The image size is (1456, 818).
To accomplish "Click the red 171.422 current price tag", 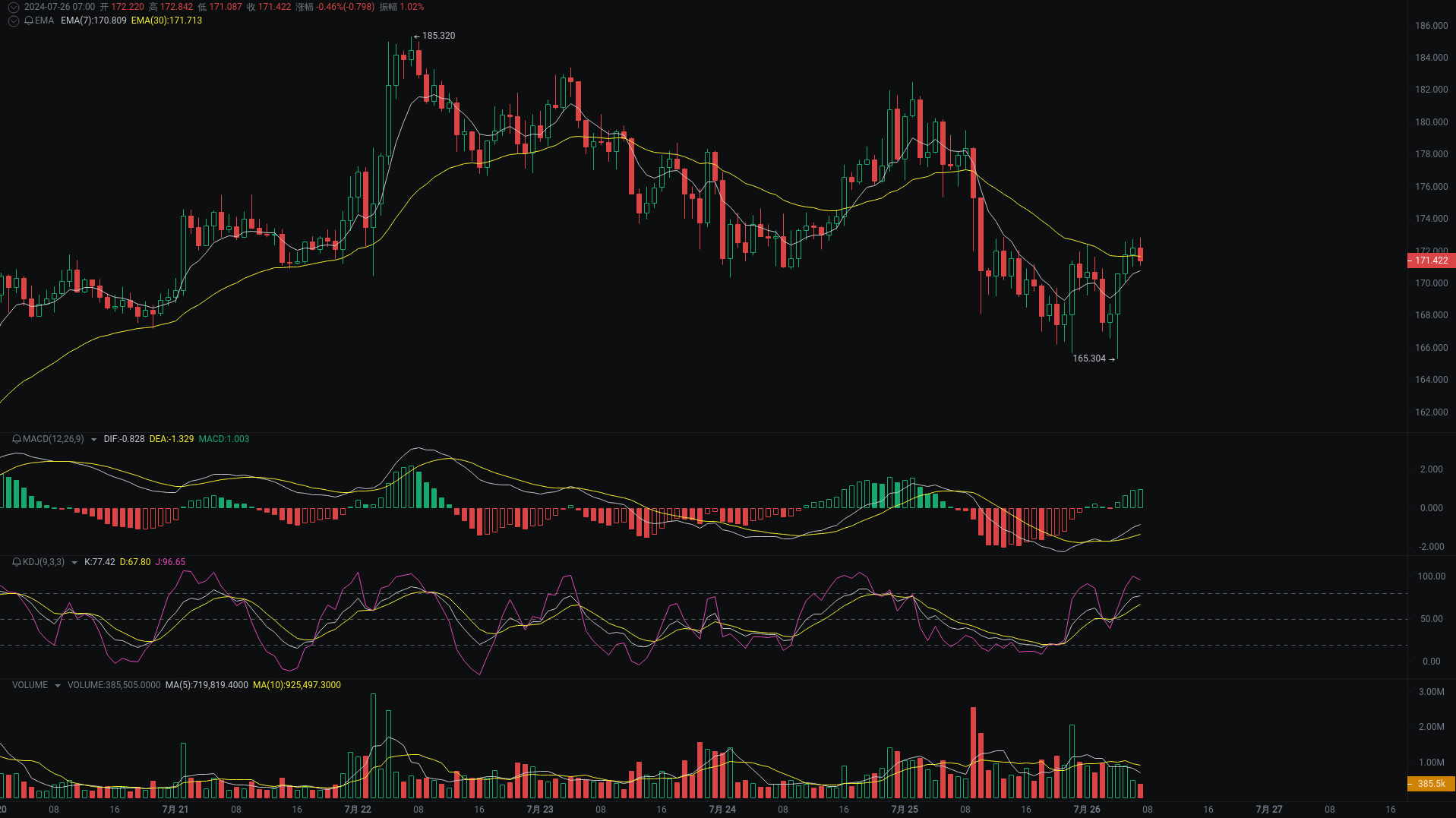I will (x=1431, y=261).
